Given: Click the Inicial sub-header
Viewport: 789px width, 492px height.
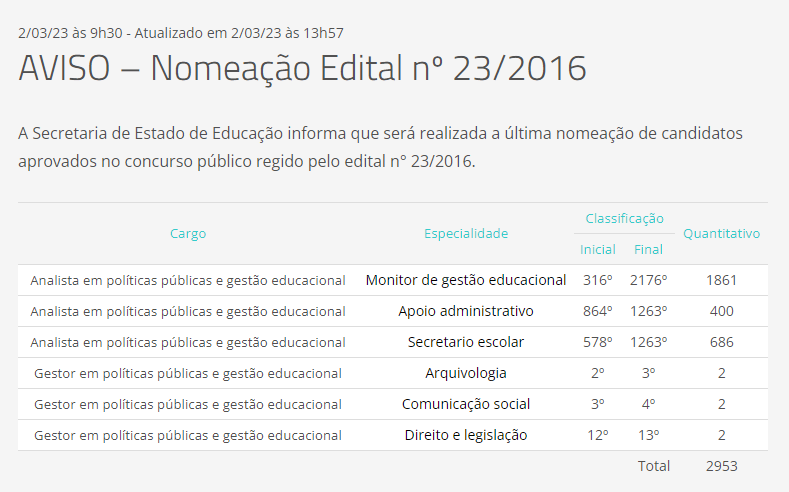Looking at the screenshot, I should point(598,249).
